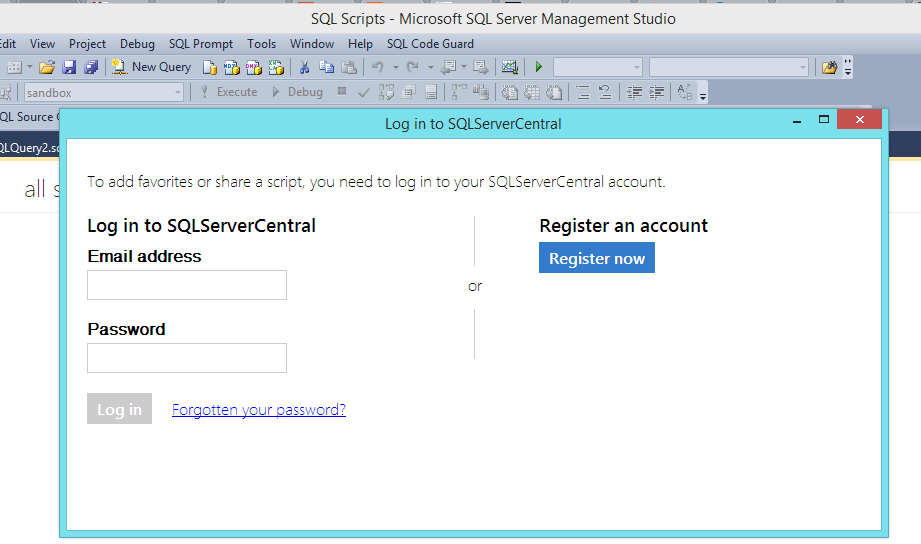Click the Cut scissors icon

(x=304, y=67)
